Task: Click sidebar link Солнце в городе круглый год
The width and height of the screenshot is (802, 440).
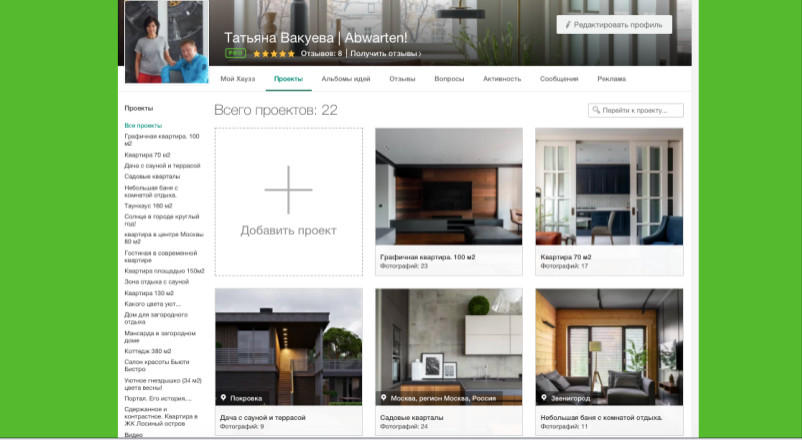Action: [162, 220]
